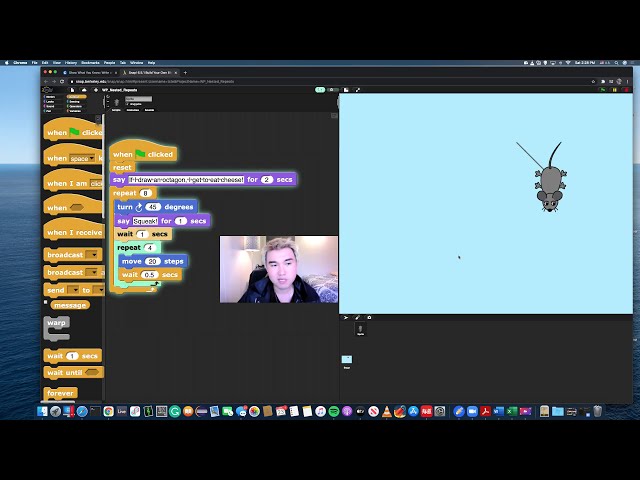Open message dropdown in first broadcast block
The height and width of the screenshot is (480, 640).
click(x=93, y=255)
